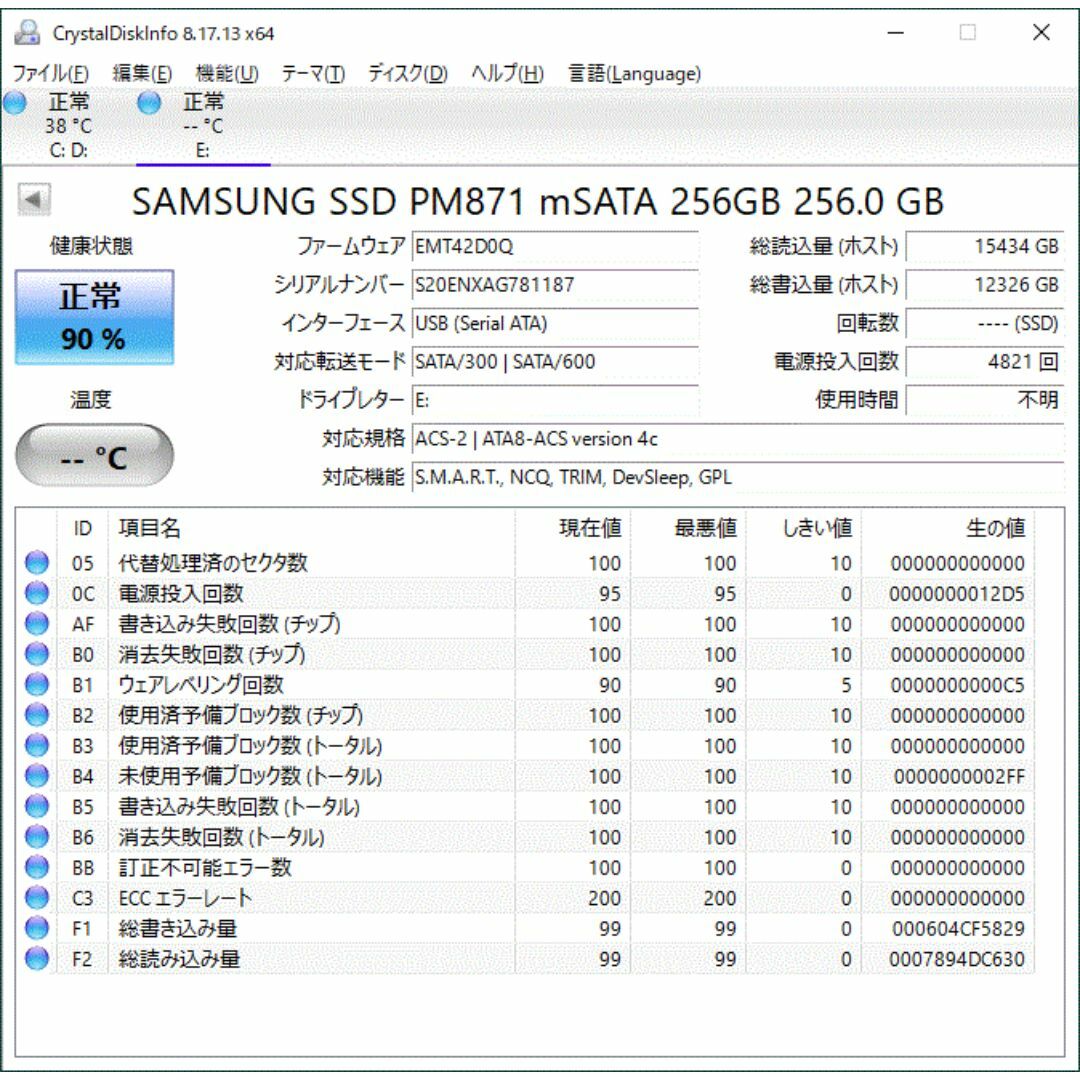Screen dimensions: 1080x1080
Task: Click status orb for 0C 電源投入回数 row
Action: coord(37,593)
